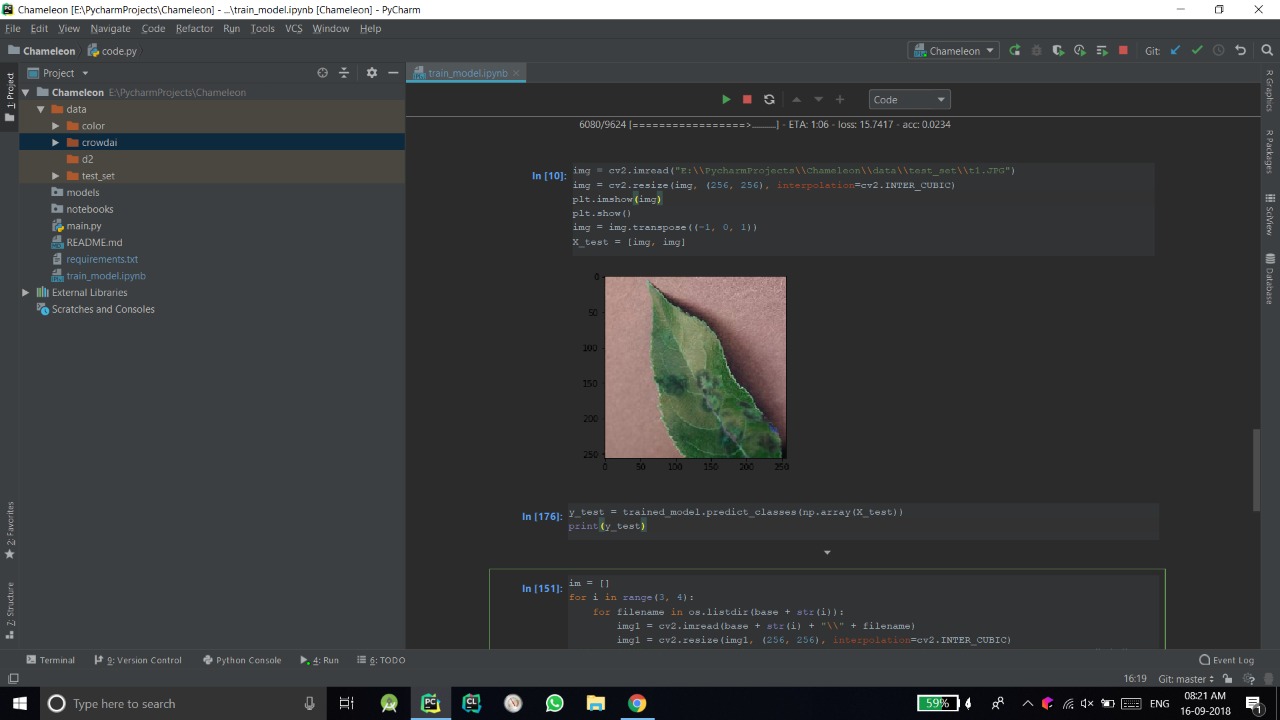1280x720 pixels.
Task: Click the Git update project arrow
Action: coord(1175,50)
